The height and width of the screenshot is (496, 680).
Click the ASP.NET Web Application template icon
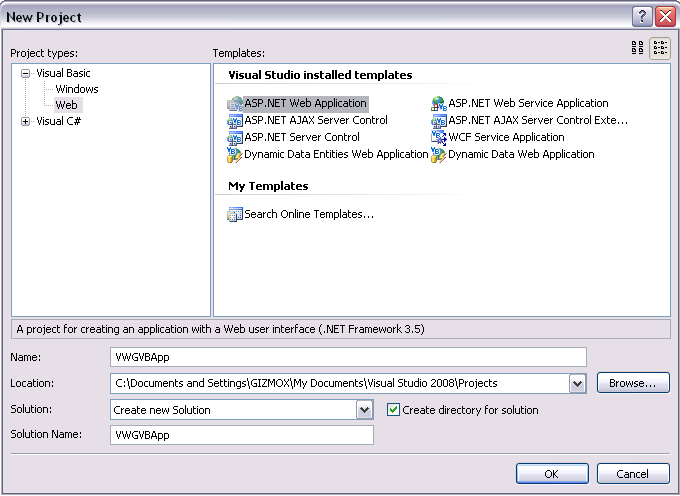tap(235, 104)
